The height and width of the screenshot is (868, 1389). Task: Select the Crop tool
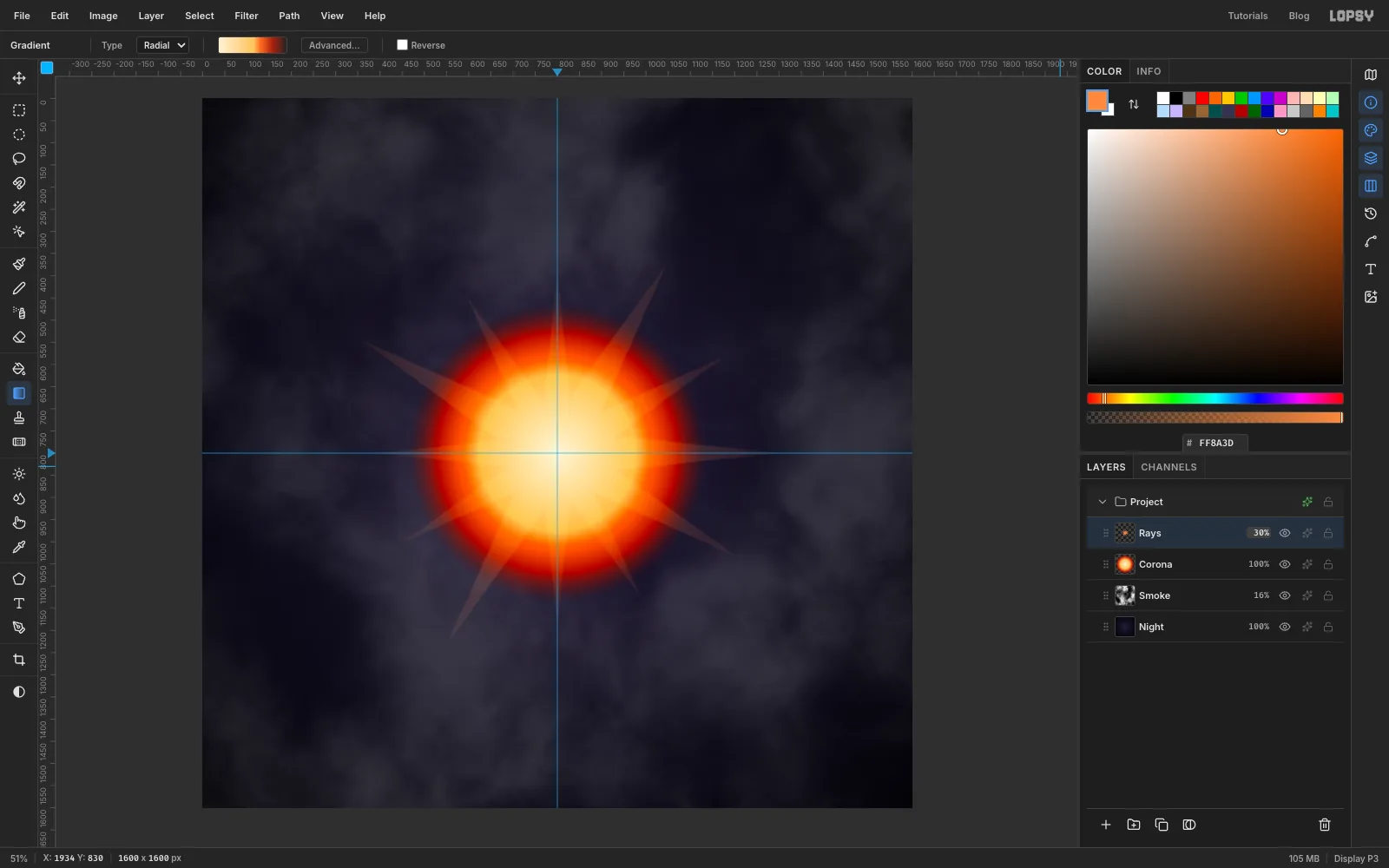tap(19, 660)
